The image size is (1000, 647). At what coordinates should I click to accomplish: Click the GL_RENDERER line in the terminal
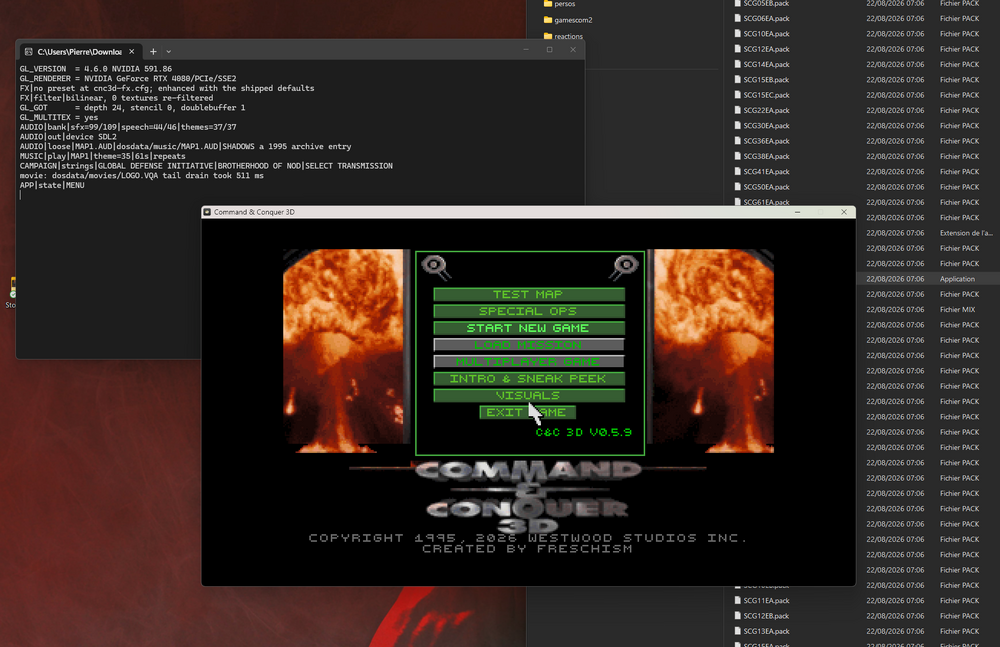click(x=128, y=78)
